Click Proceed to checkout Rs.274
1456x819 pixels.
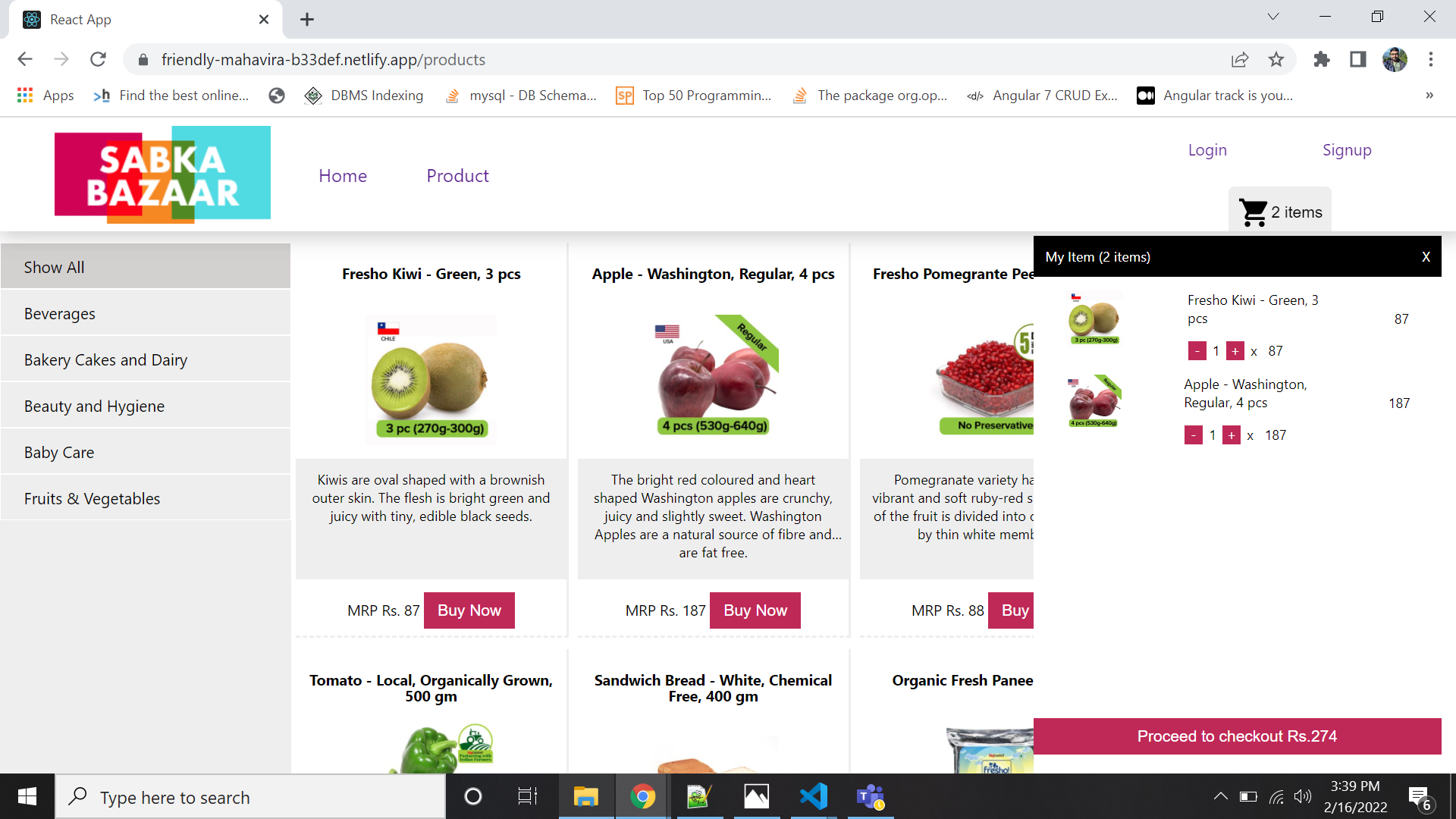(1237, 736)
